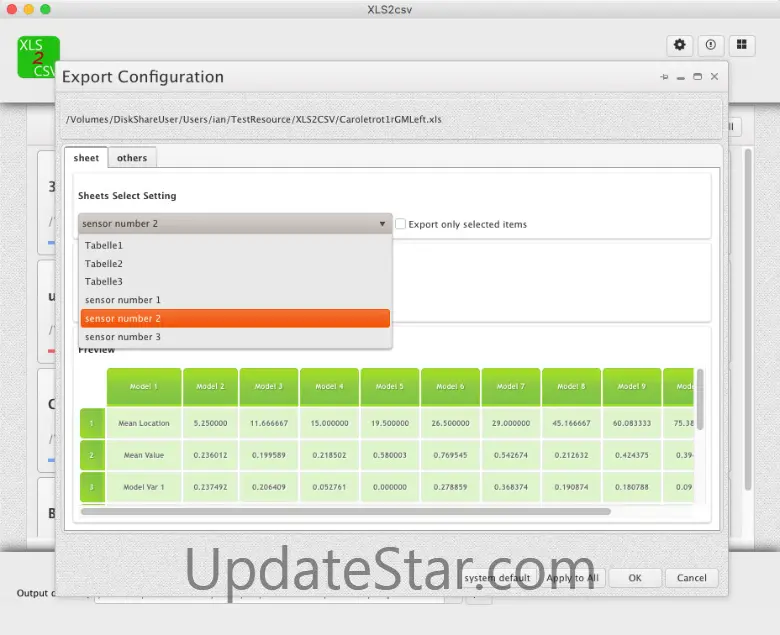Viewport: 780px width, 635px height.
Task: Click the xls file path text
Action: click(254, 119)
